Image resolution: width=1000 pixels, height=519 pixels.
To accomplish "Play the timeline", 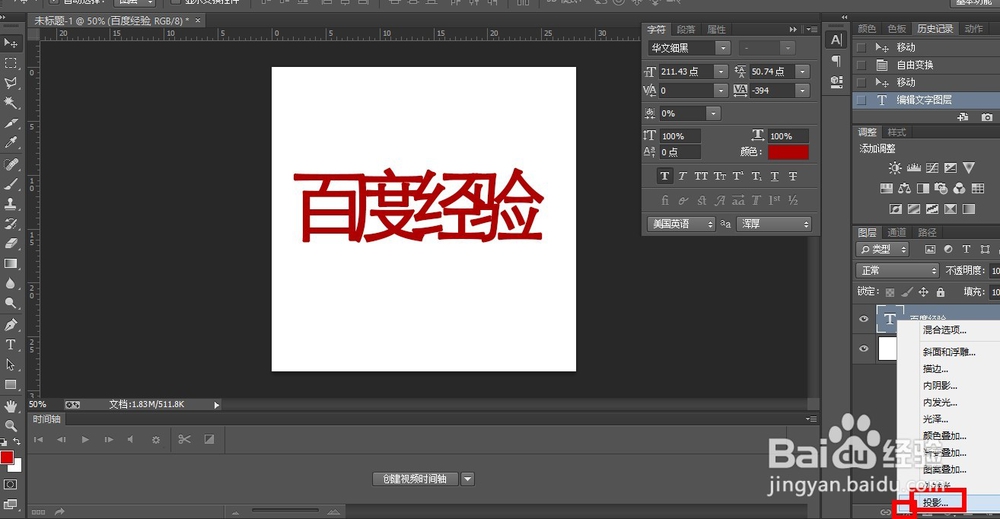I will pyautogui.click(x=85, y=439).
